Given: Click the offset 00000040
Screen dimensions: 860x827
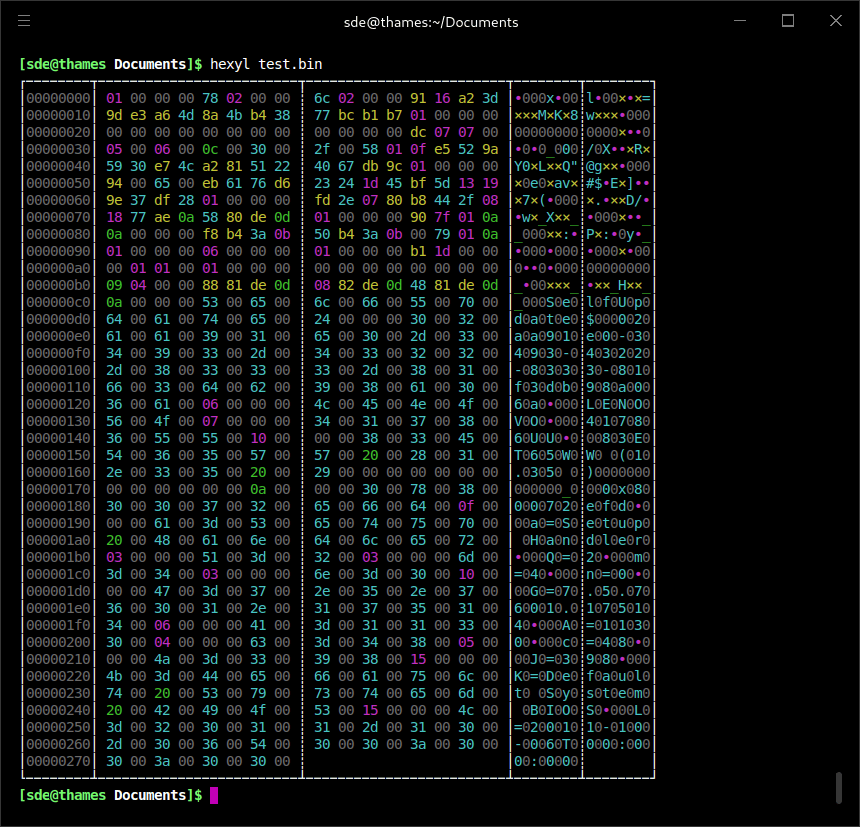Looking at the screenshot, I should [x=58, y=166].
